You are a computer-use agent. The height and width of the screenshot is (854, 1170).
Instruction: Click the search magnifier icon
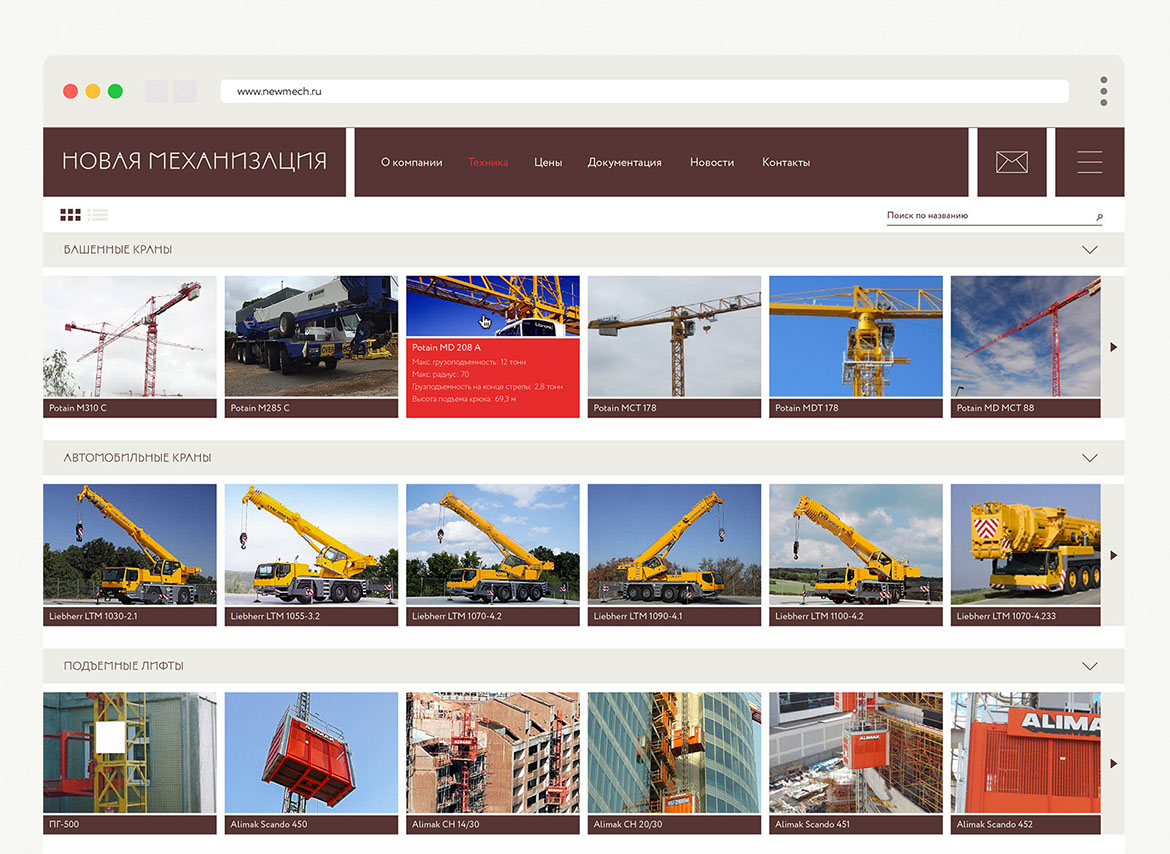point(1099,216)
